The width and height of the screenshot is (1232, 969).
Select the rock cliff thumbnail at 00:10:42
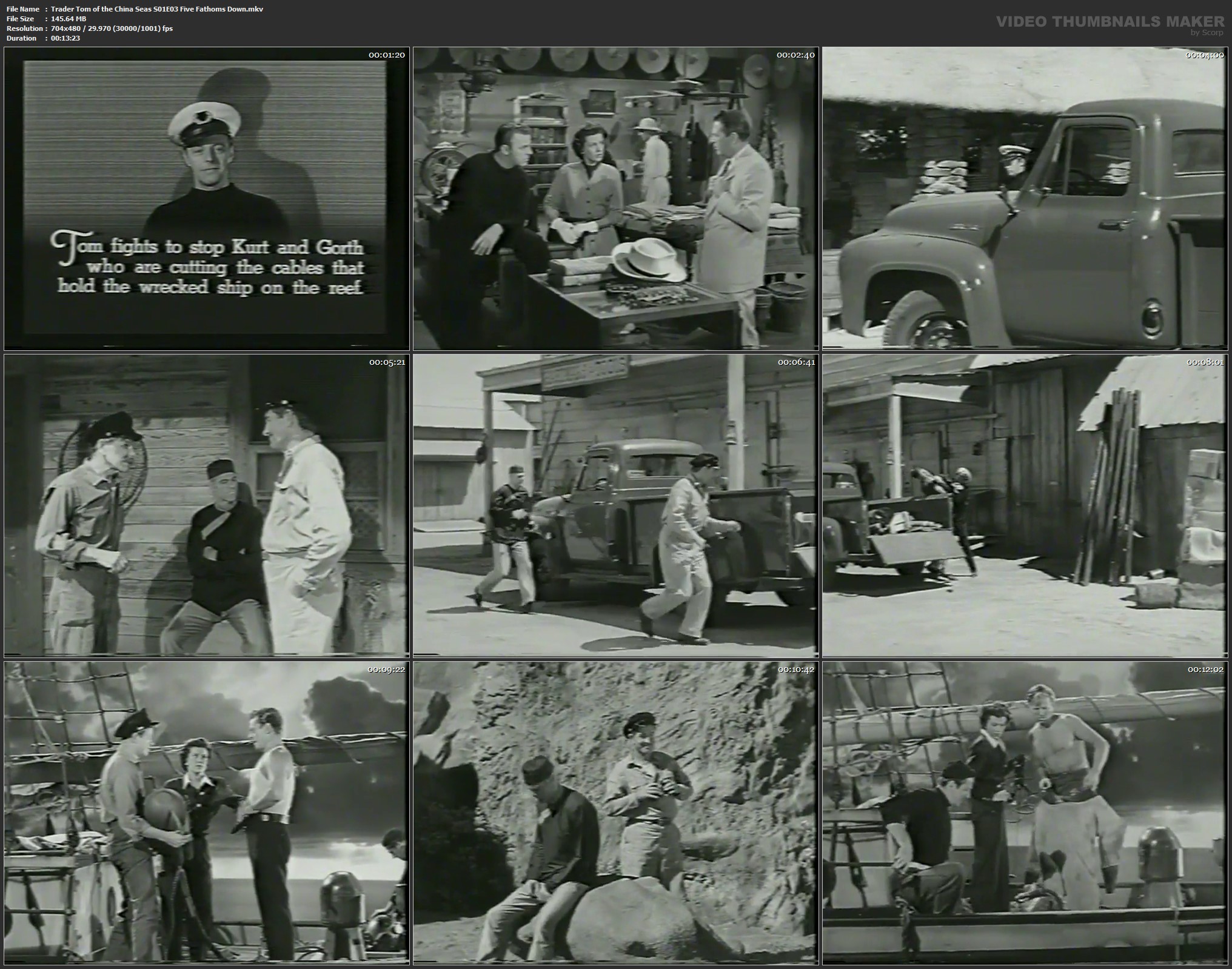(615, 813)
